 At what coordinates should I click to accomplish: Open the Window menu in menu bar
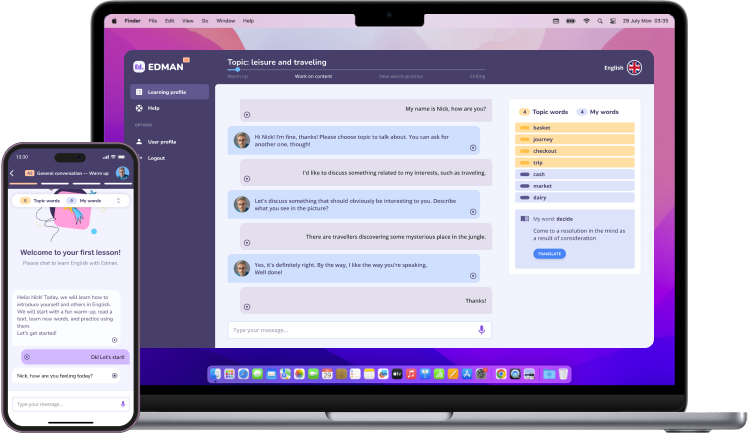click(225, 20)
